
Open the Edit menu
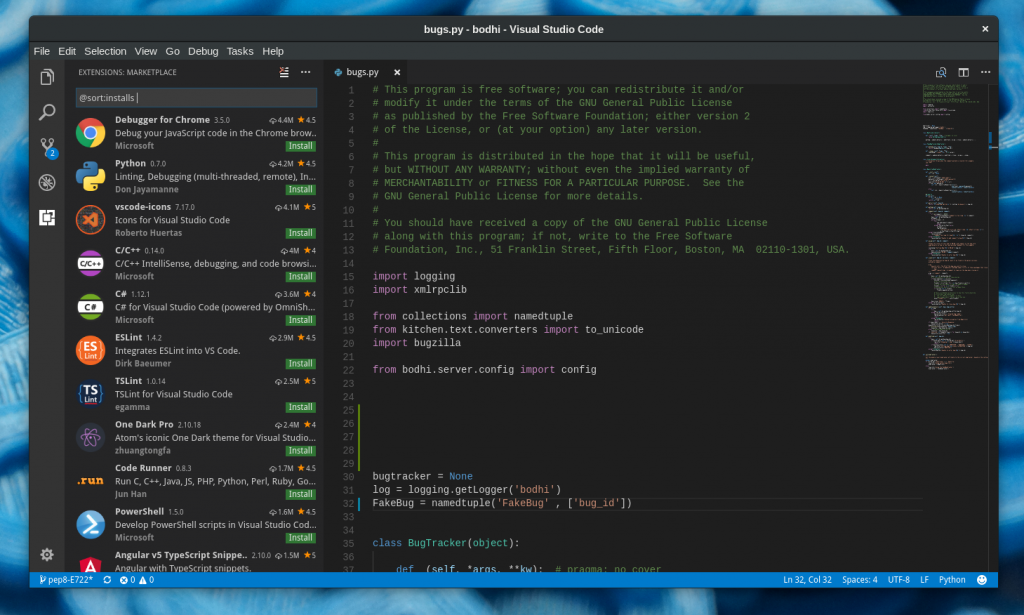point(67,51)
